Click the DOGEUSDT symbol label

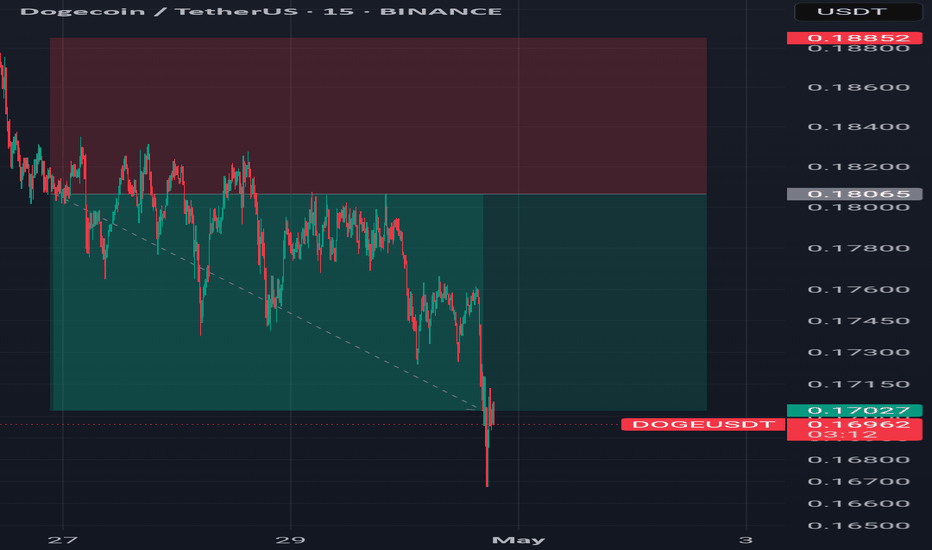coord(703,424)
